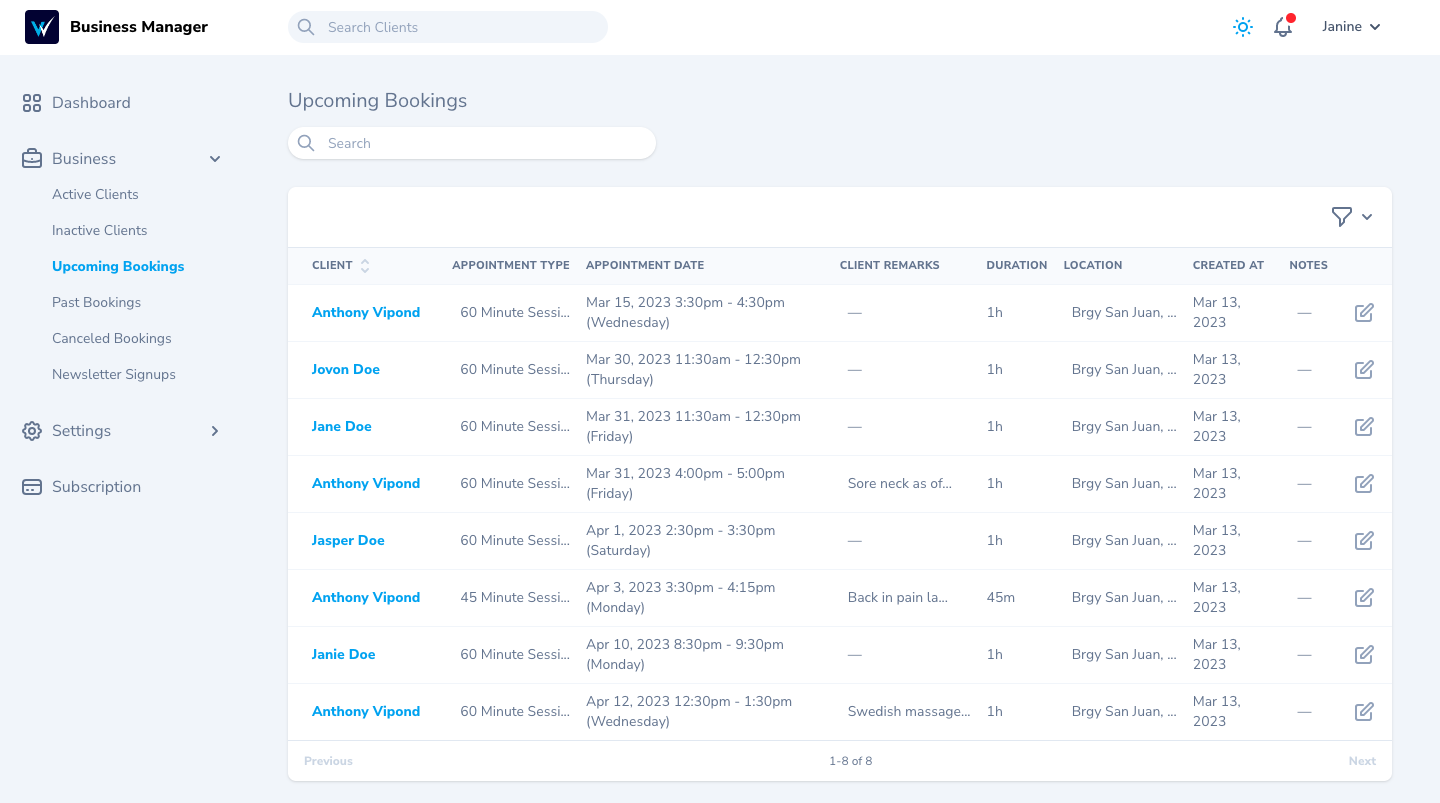
Task: Click edit icon for Jasper Doe's booking
Action: click(x=1364, y=541)
